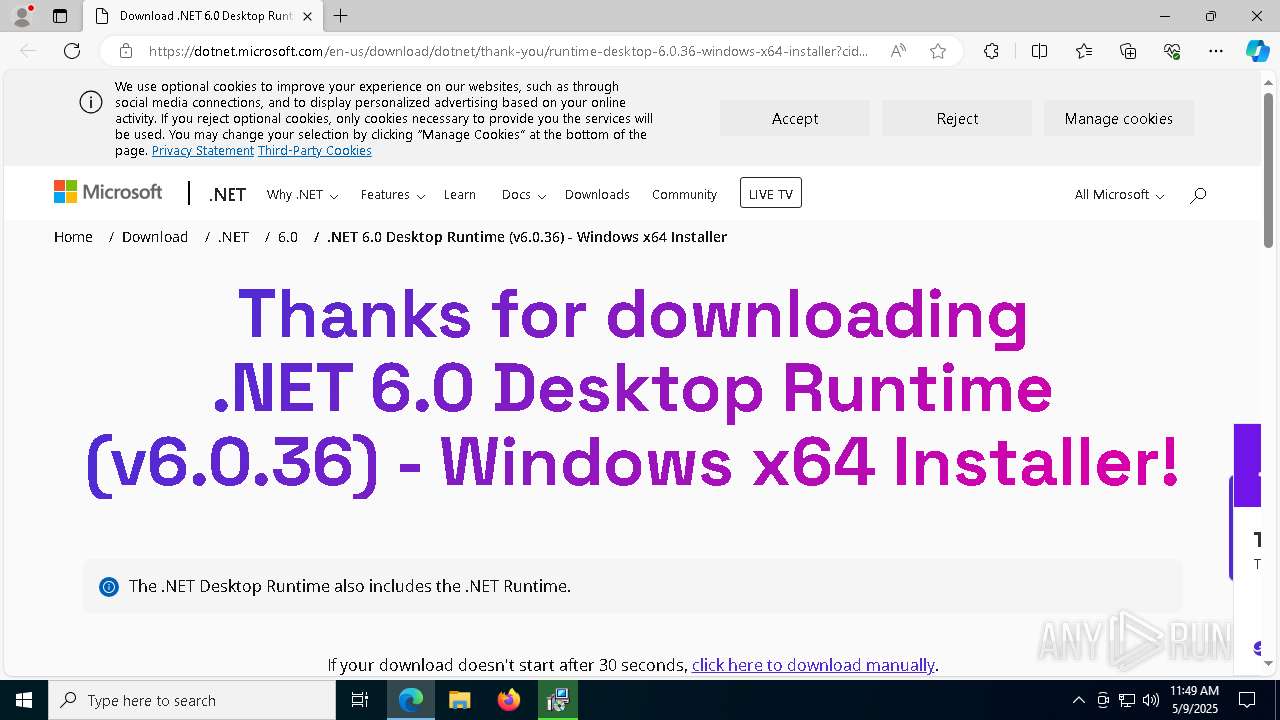Screen dimensions: 1280x720
Task: Add page to favorites star icon
Action: pos(938,51)
